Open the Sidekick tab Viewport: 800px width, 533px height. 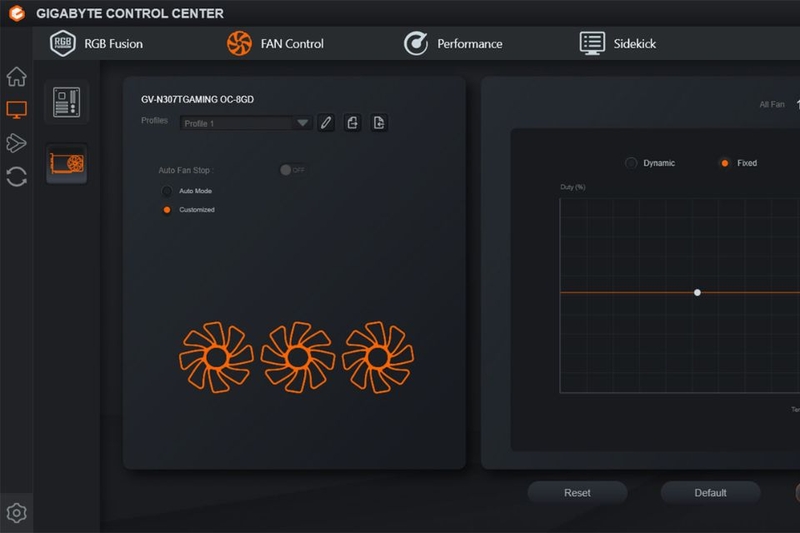click(617, 43)
